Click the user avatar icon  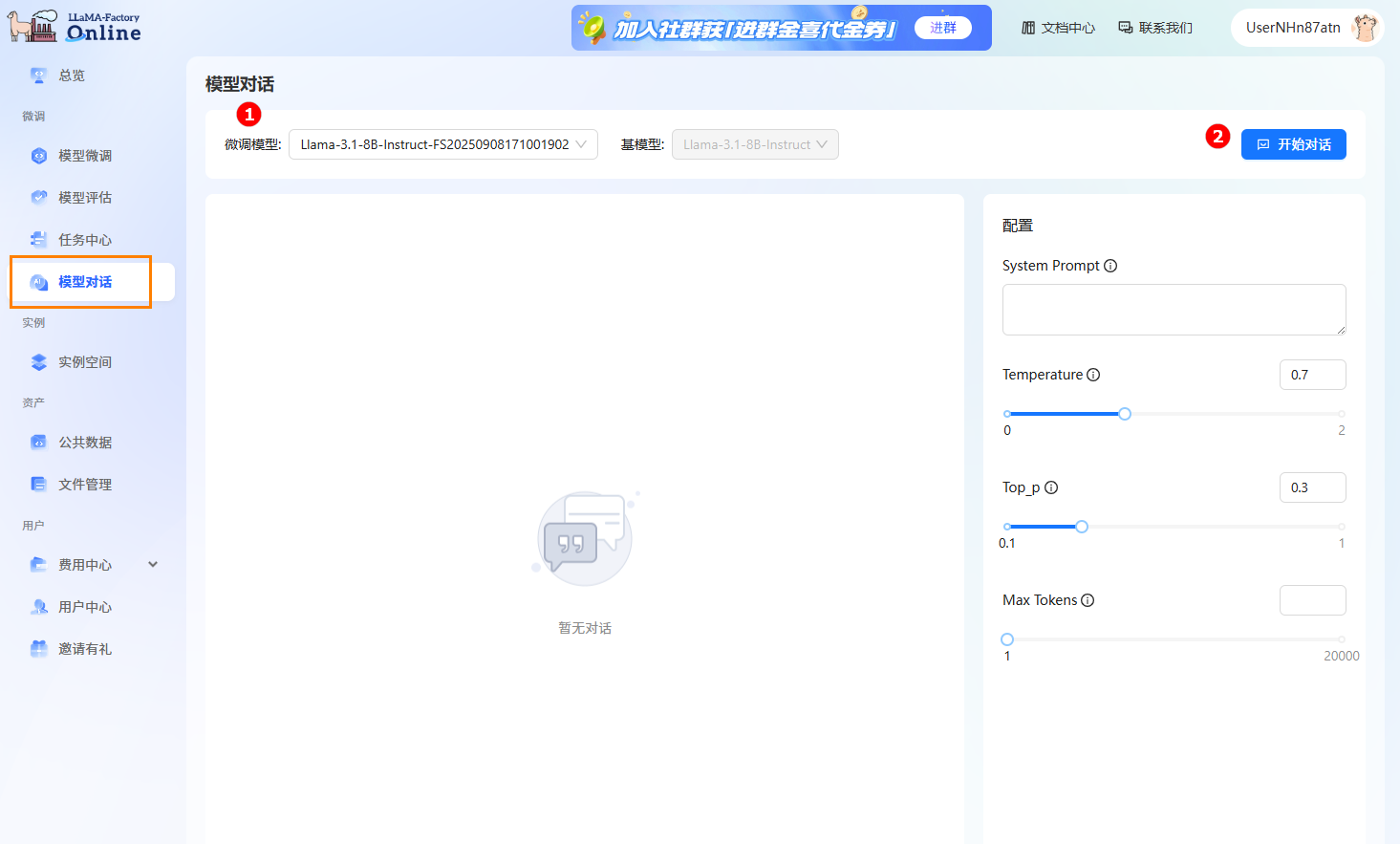(x=1365, y=28)
